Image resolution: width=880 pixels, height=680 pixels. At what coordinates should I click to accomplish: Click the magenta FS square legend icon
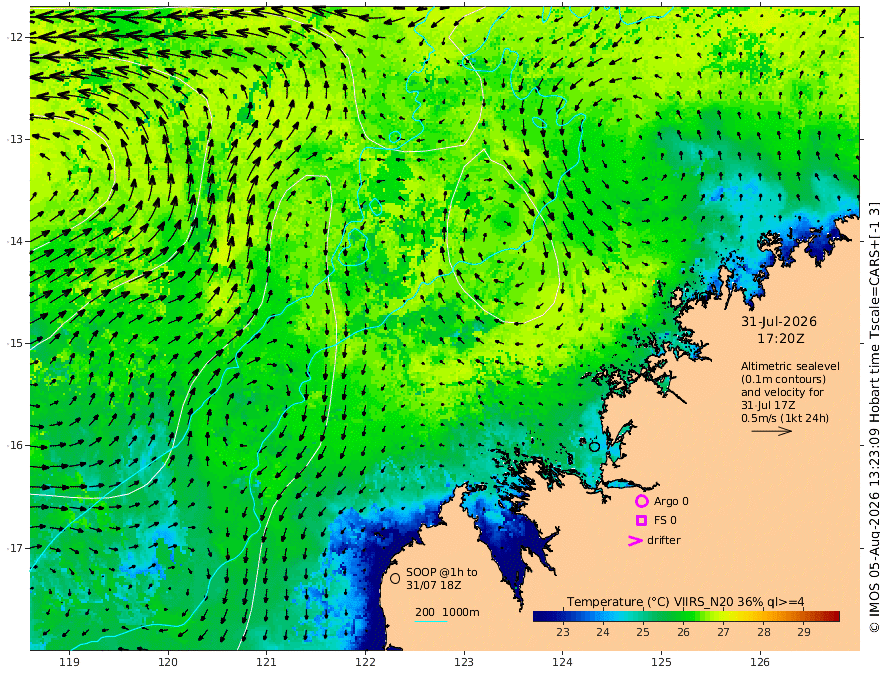pyautogui.click(x=641, y=521)
